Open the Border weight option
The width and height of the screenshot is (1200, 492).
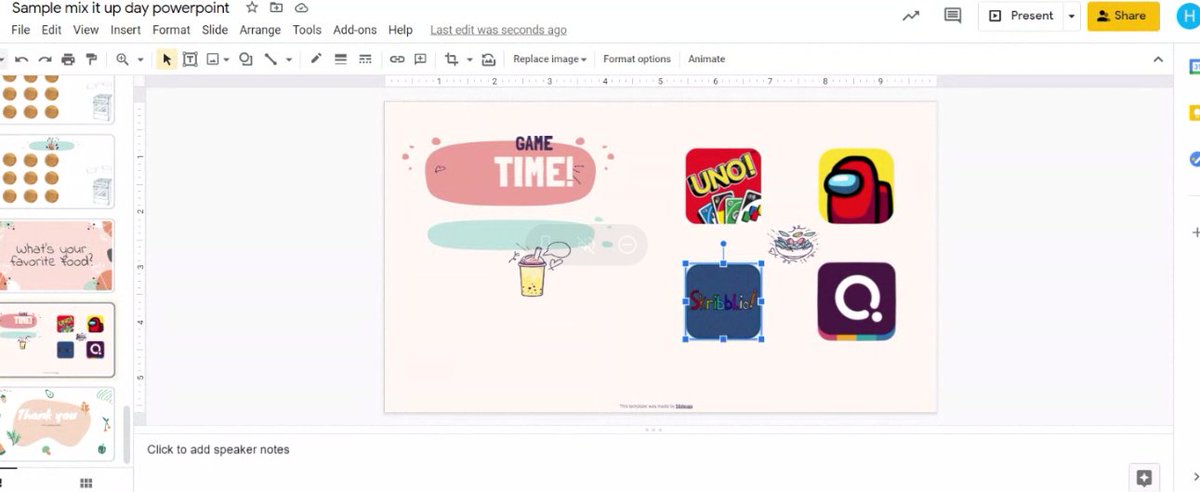(x=341, y=59)
